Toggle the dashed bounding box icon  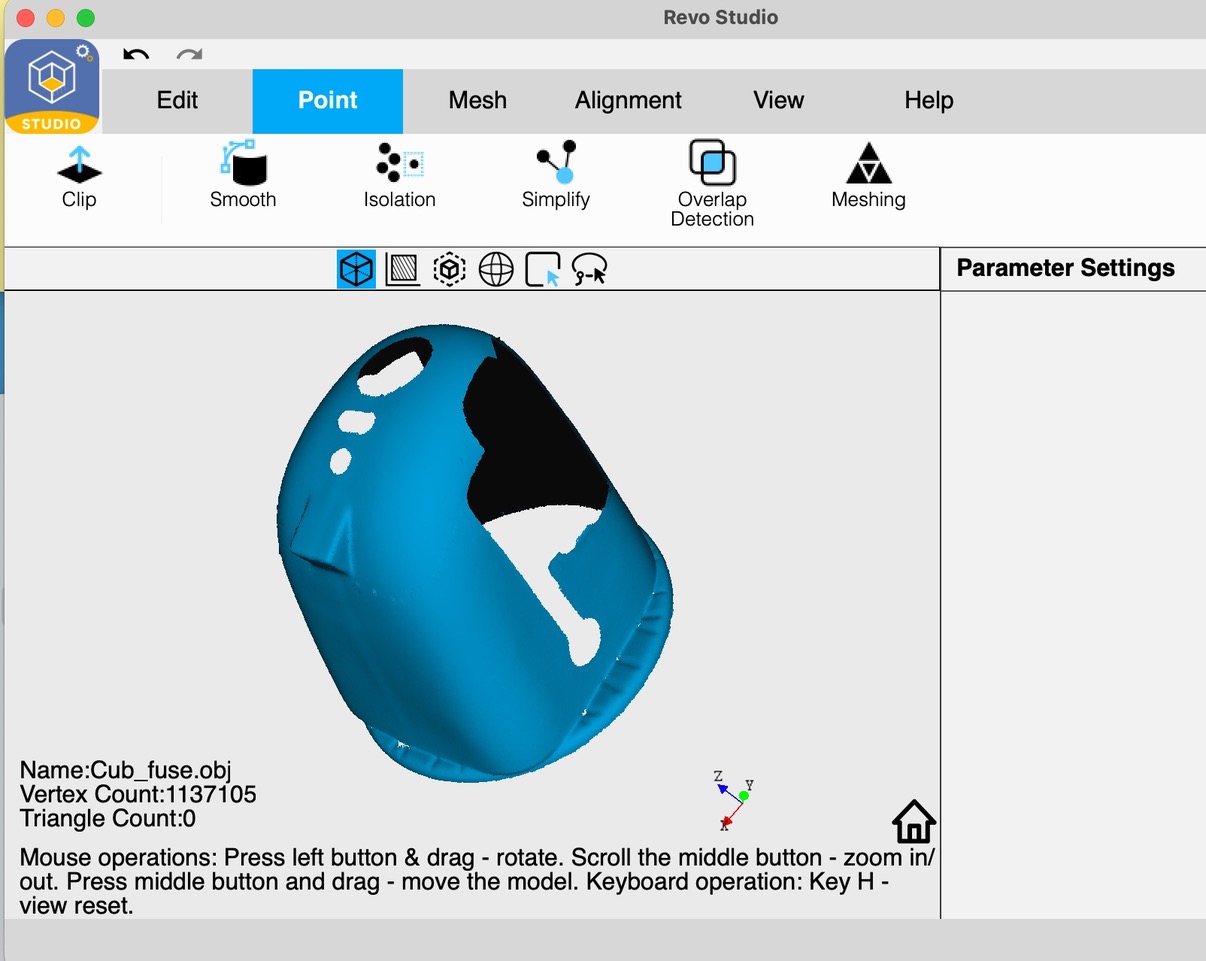[449, 269]
